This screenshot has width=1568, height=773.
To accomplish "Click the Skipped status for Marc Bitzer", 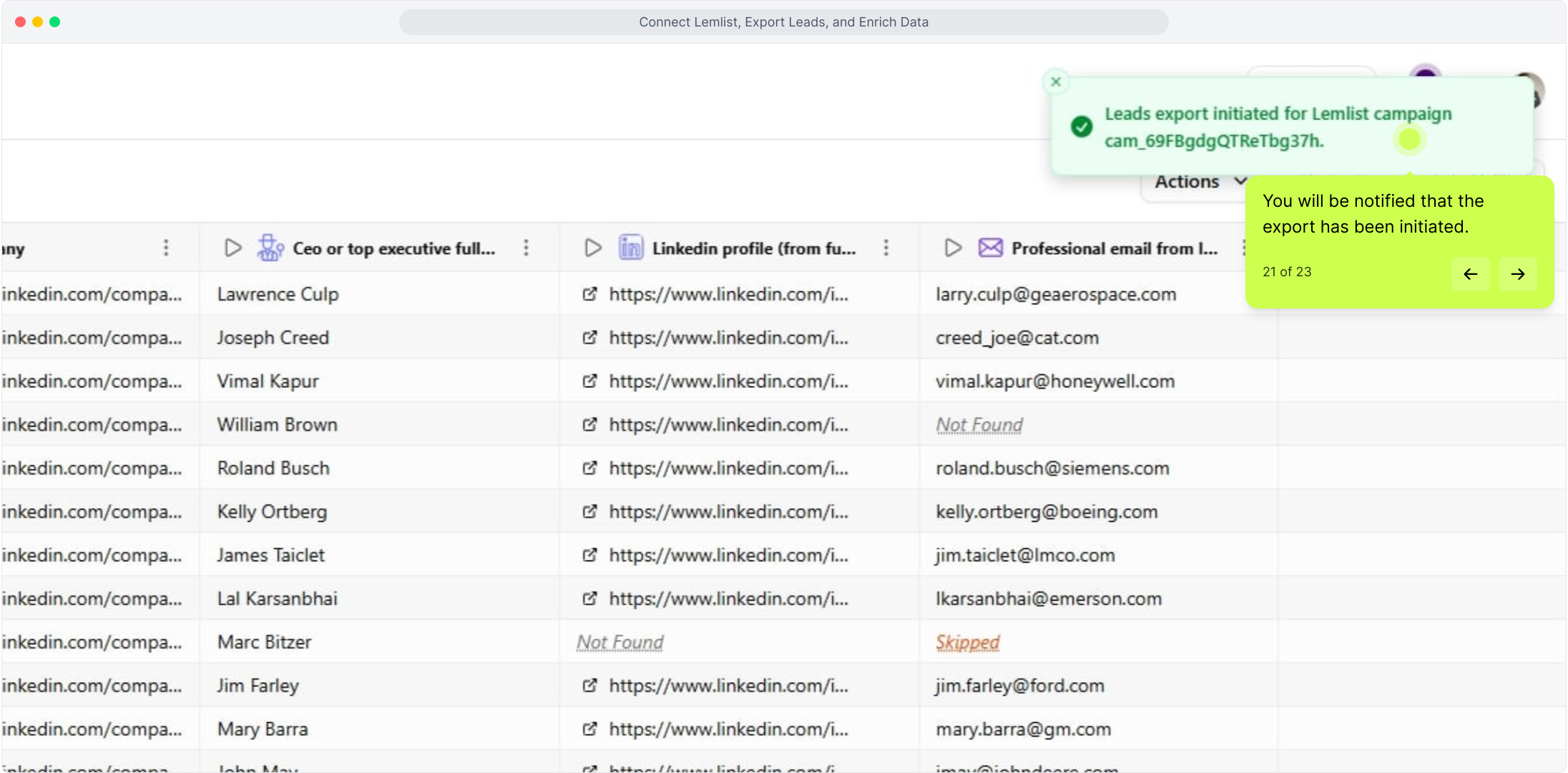I will [x=967, y=643].
